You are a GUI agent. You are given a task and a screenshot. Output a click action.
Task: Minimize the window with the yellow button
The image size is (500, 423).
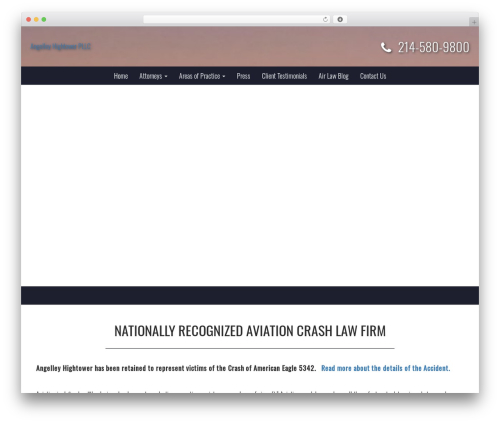[36, 19]
